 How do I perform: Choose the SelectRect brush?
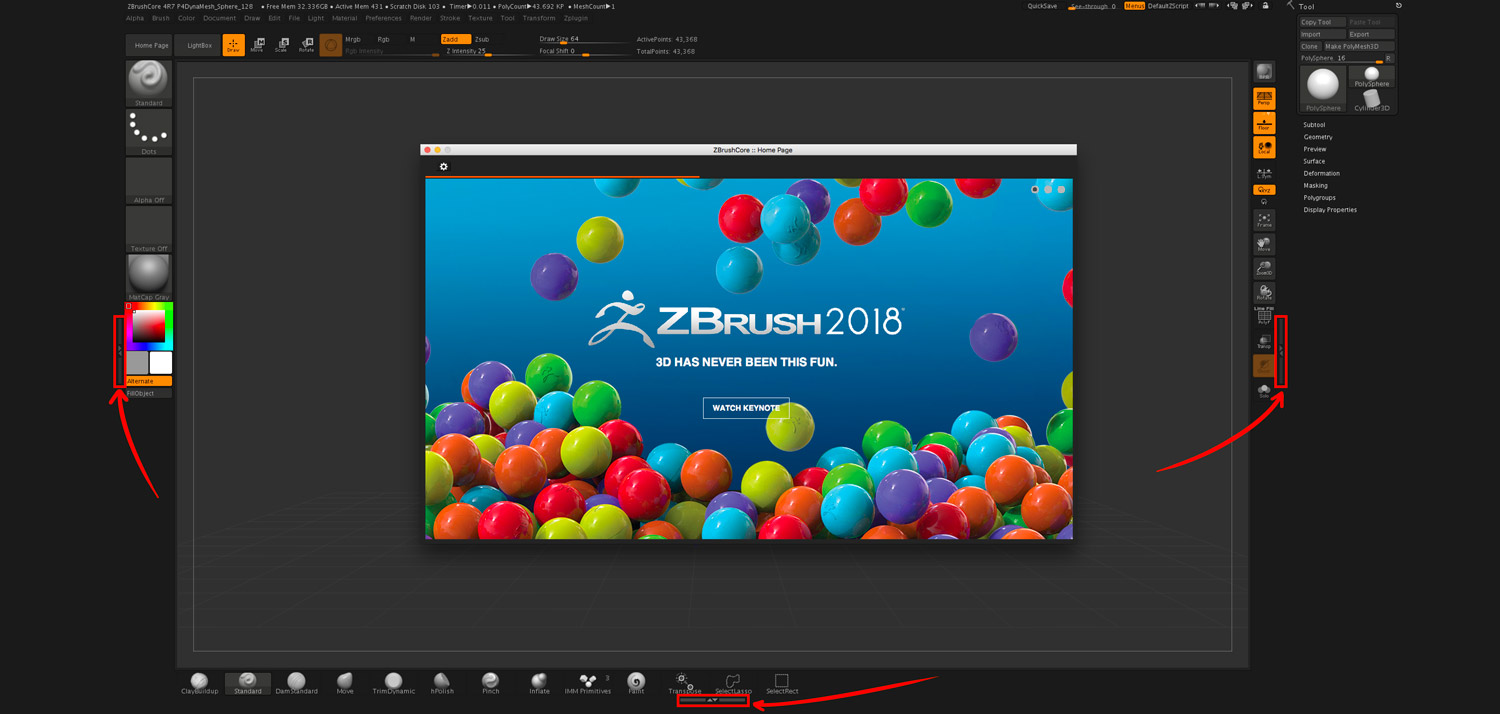(x=782, y=684)
